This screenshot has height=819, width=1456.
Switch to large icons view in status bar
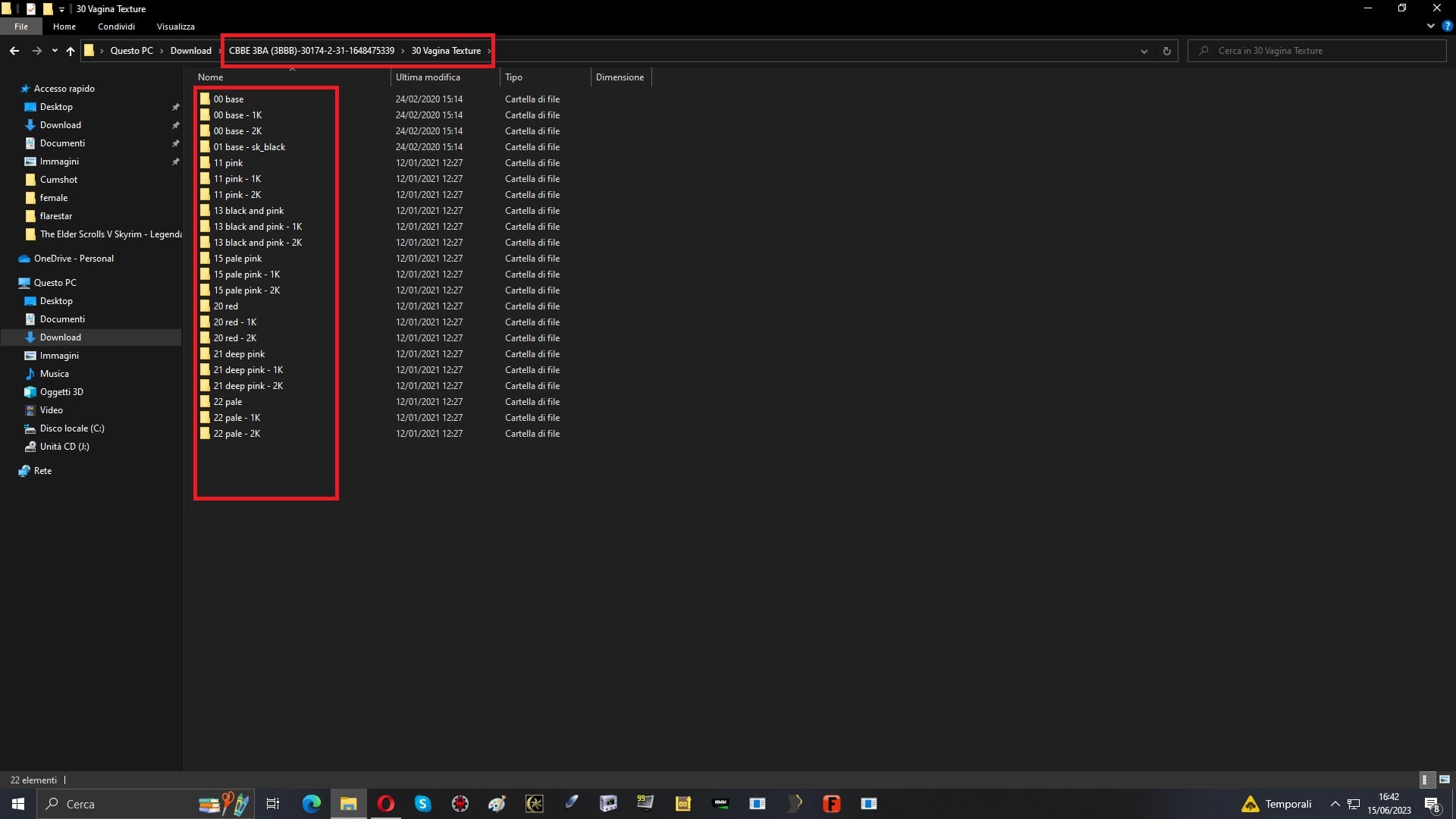pyautogui.click(x=1445, y=780)
